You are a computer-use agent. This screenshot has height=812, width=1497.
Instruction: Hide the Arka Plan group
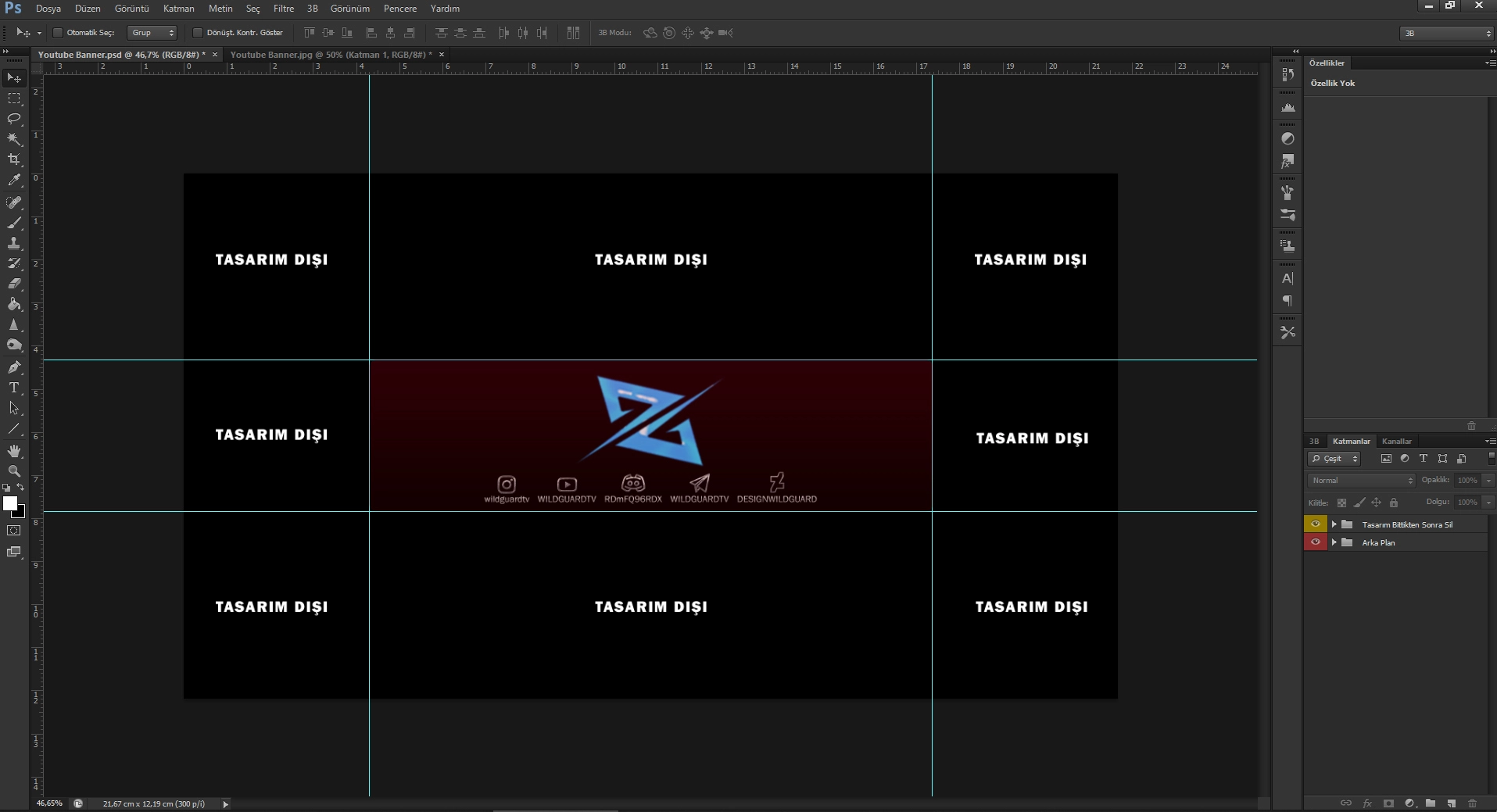tap(1316, 542)
